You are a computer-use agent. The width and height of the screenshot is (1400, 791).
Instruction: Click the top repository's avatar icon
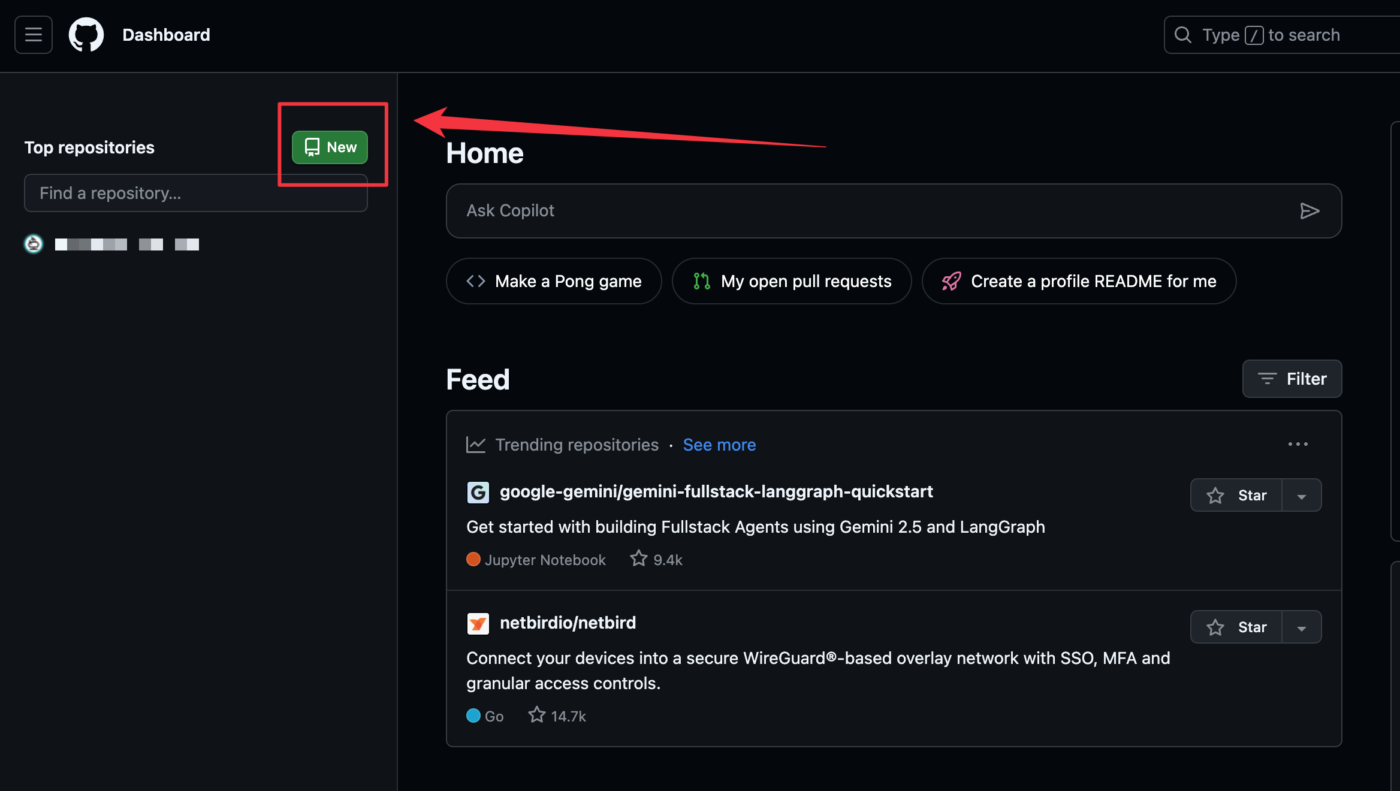[x=34, y=244]
